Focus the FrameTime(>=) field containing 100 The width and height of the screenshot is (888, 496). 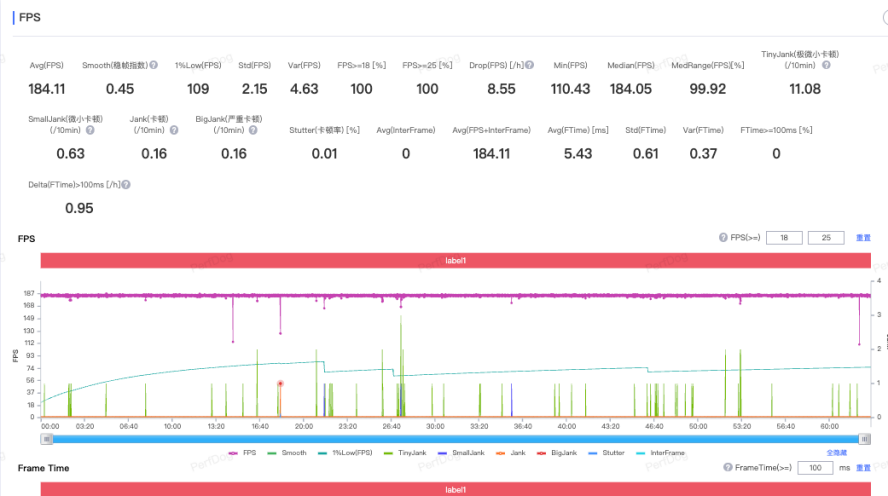click(x=815, y=468)
